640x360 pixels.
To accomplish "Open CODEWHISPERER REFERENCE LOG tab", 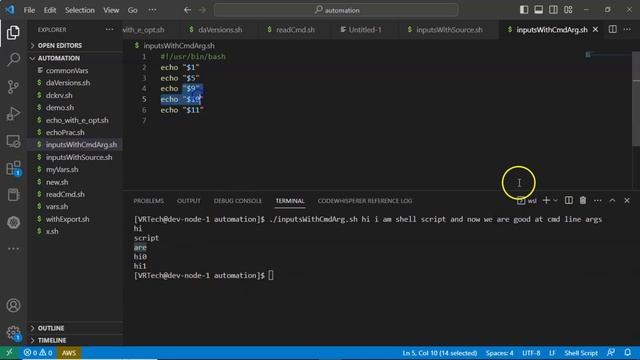I will click(x=365, y=201).
